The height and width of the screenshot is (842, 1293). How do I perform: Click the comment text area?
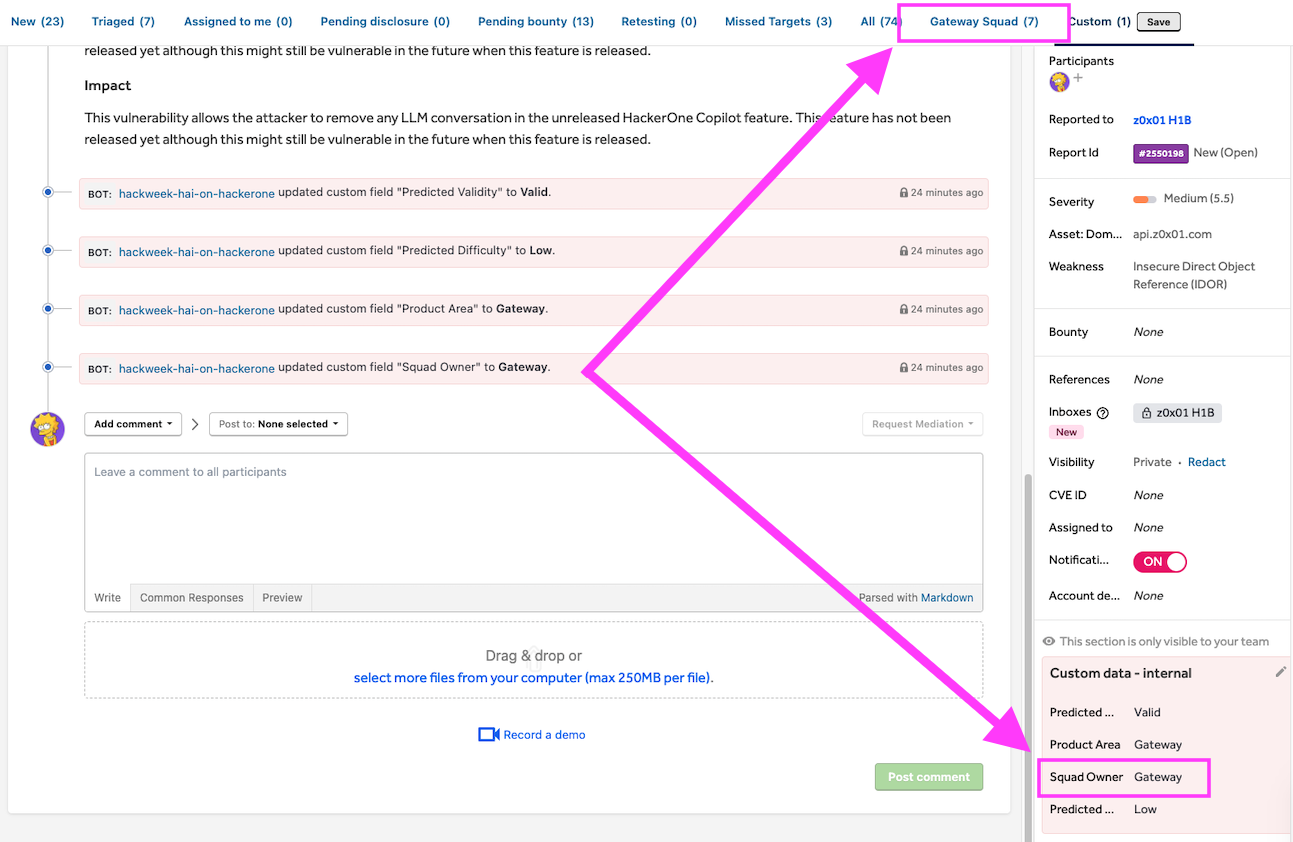pyautogui.click(x=533, y=519)
